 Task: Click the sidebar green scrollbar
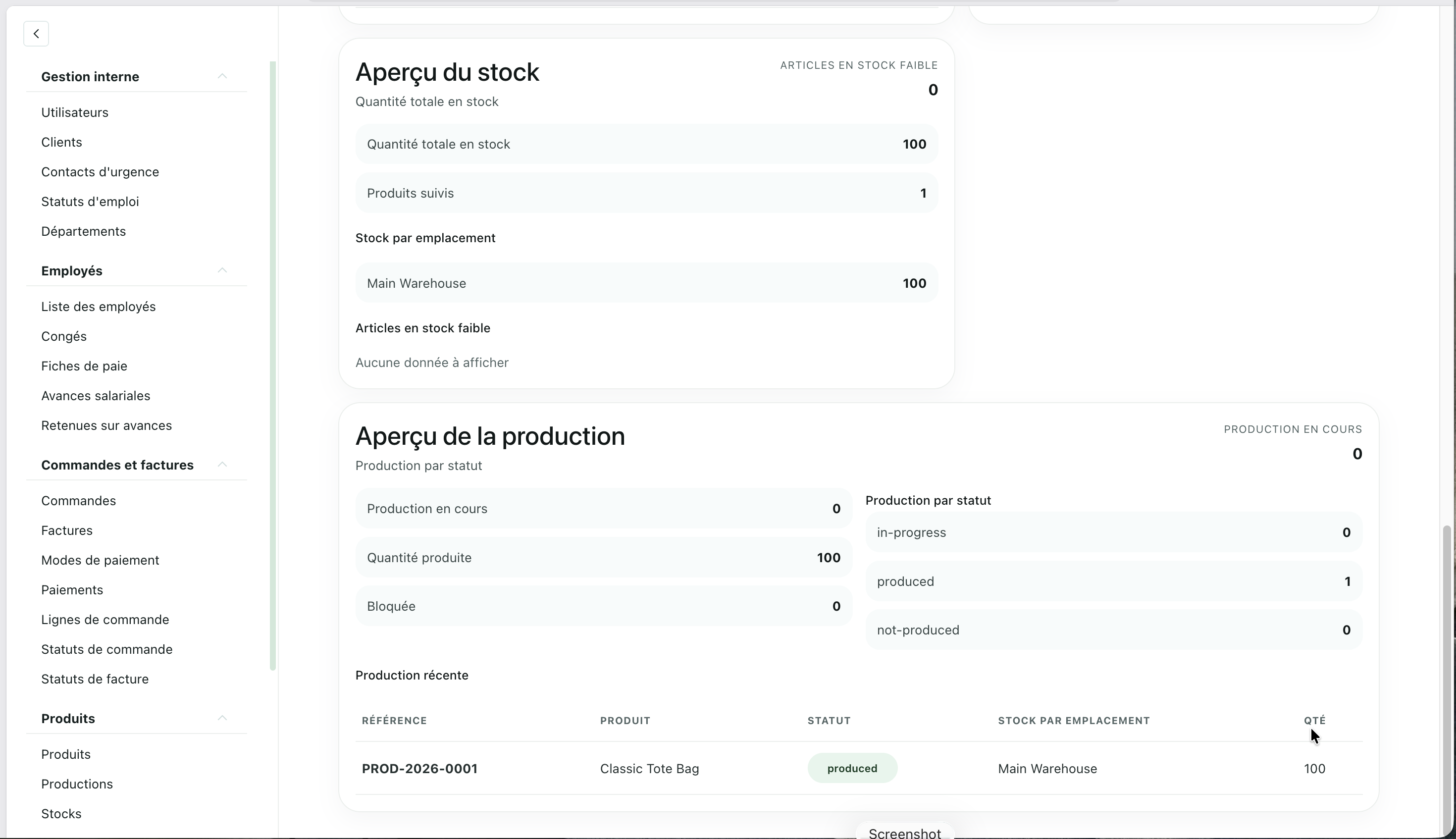272,366
